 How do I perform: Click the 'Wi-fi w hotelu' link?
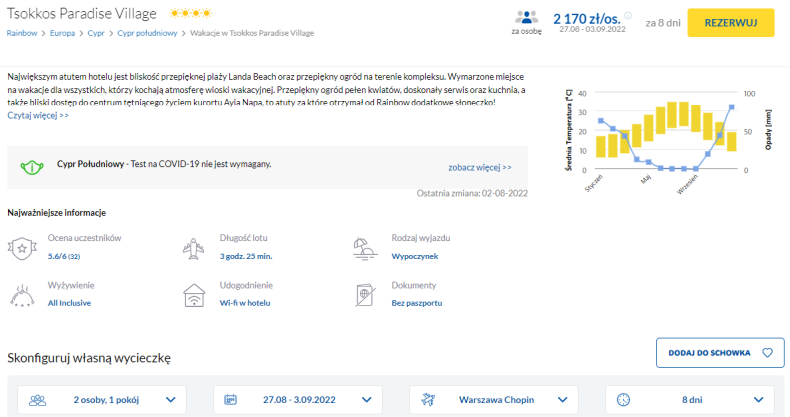click(245, 303)
